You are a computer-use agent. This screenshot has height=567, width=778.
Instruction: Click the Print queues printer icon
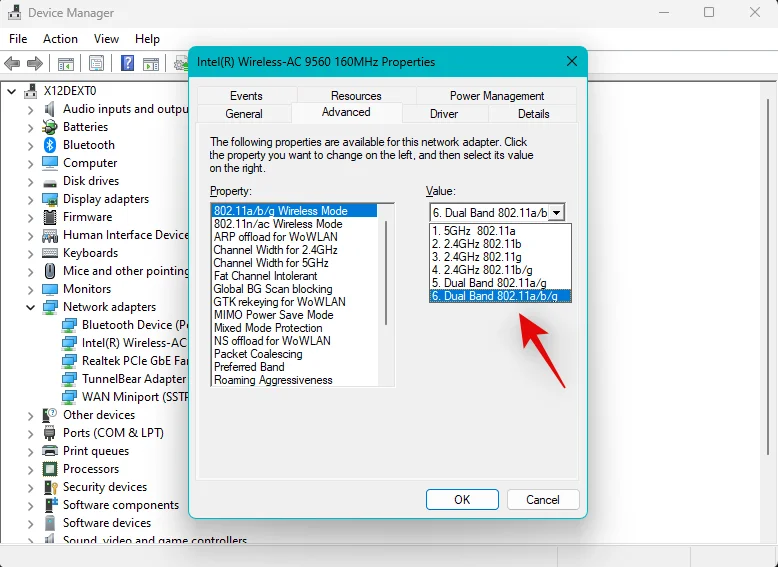(50, 451)
